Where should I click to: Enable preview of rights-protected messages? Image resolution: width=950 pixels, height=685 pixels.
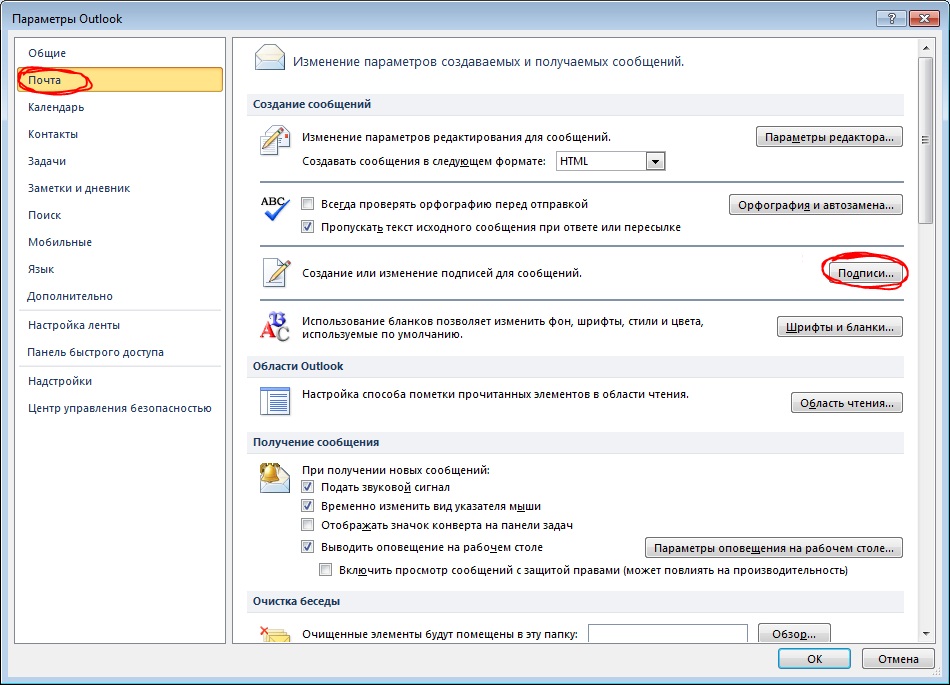pos(326,570)
